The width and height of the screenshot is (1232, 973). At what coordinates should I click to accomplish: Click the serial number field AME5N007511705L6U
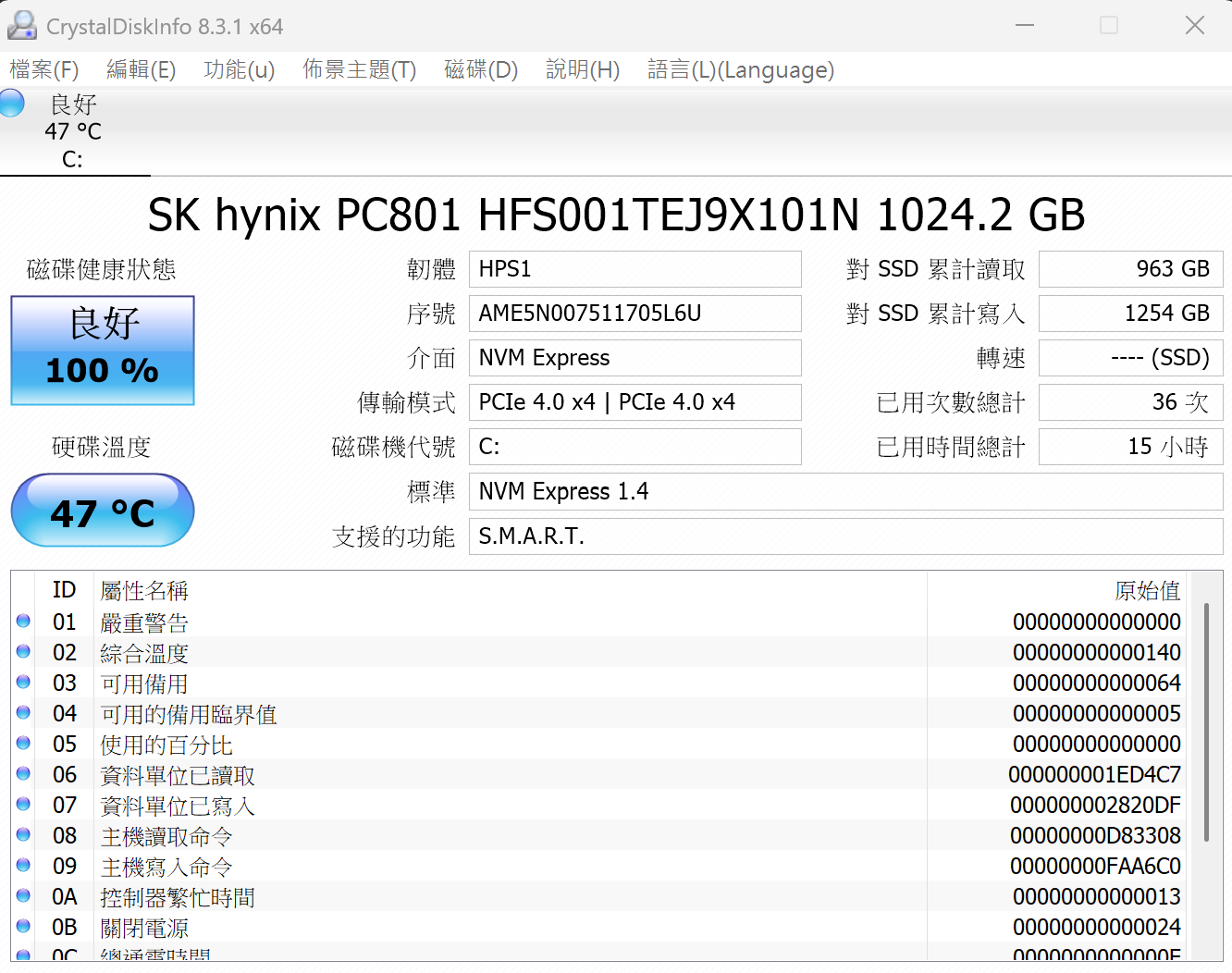[x=635, y=314]
